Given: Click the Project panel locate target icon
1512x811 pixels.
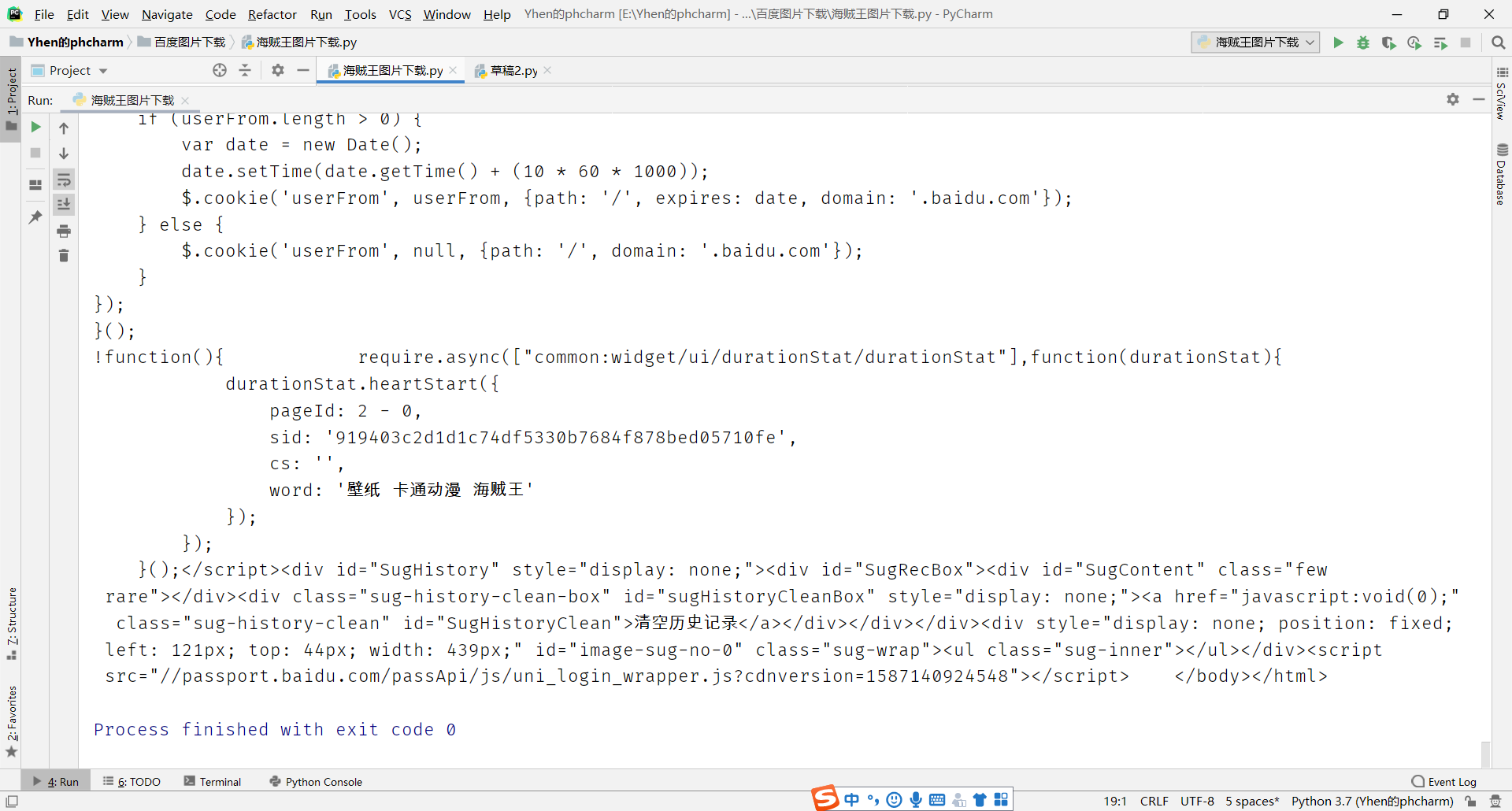Looking at the screenshot, I should coord(220,70).
